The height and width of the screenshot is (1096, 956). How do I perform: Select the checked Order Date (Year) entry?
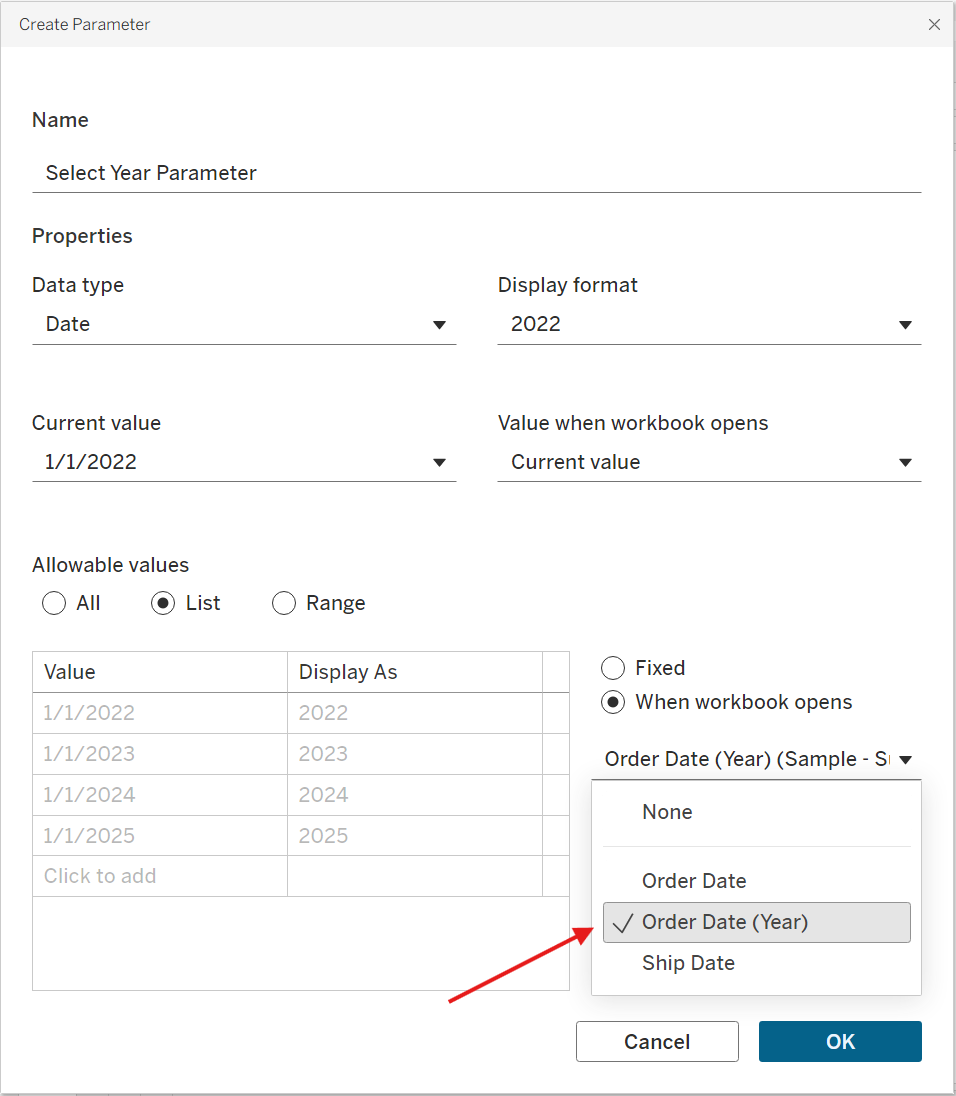click(725, 922)
